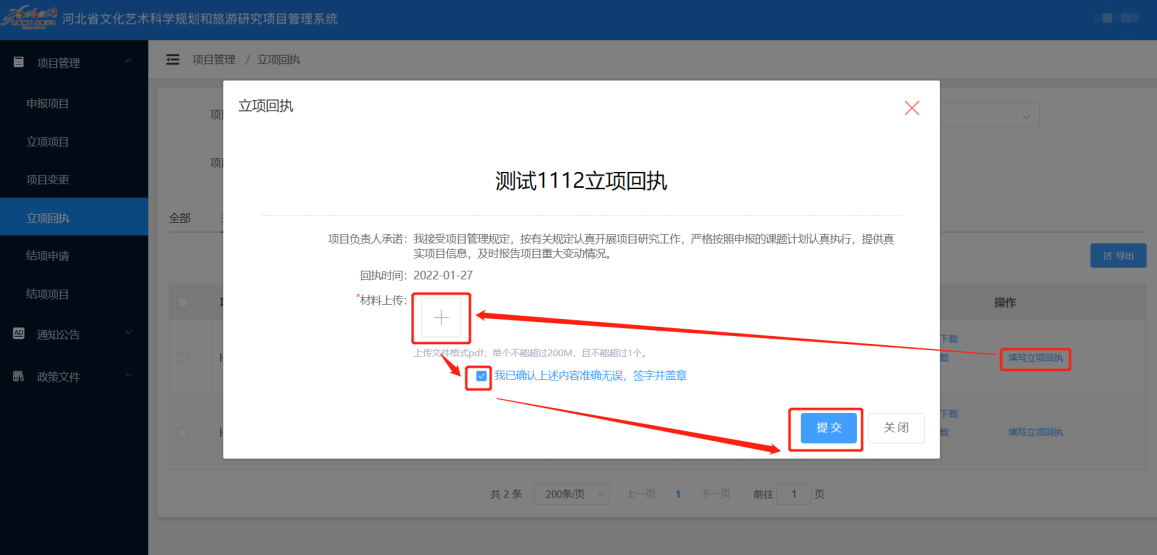Tick the table header select-all checkbox

[182, 302]
